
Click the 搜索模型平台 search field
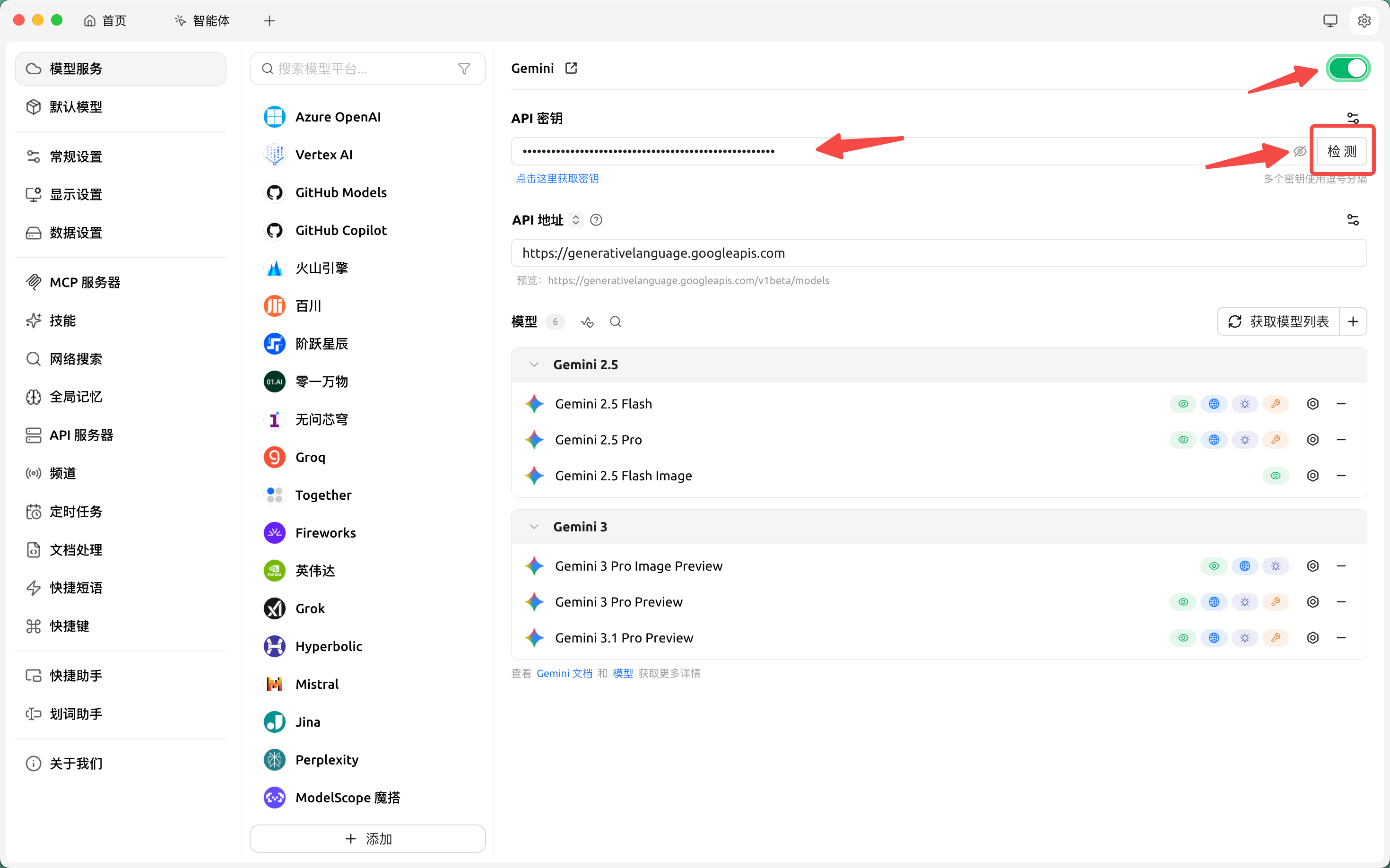(x=367, y=69)
